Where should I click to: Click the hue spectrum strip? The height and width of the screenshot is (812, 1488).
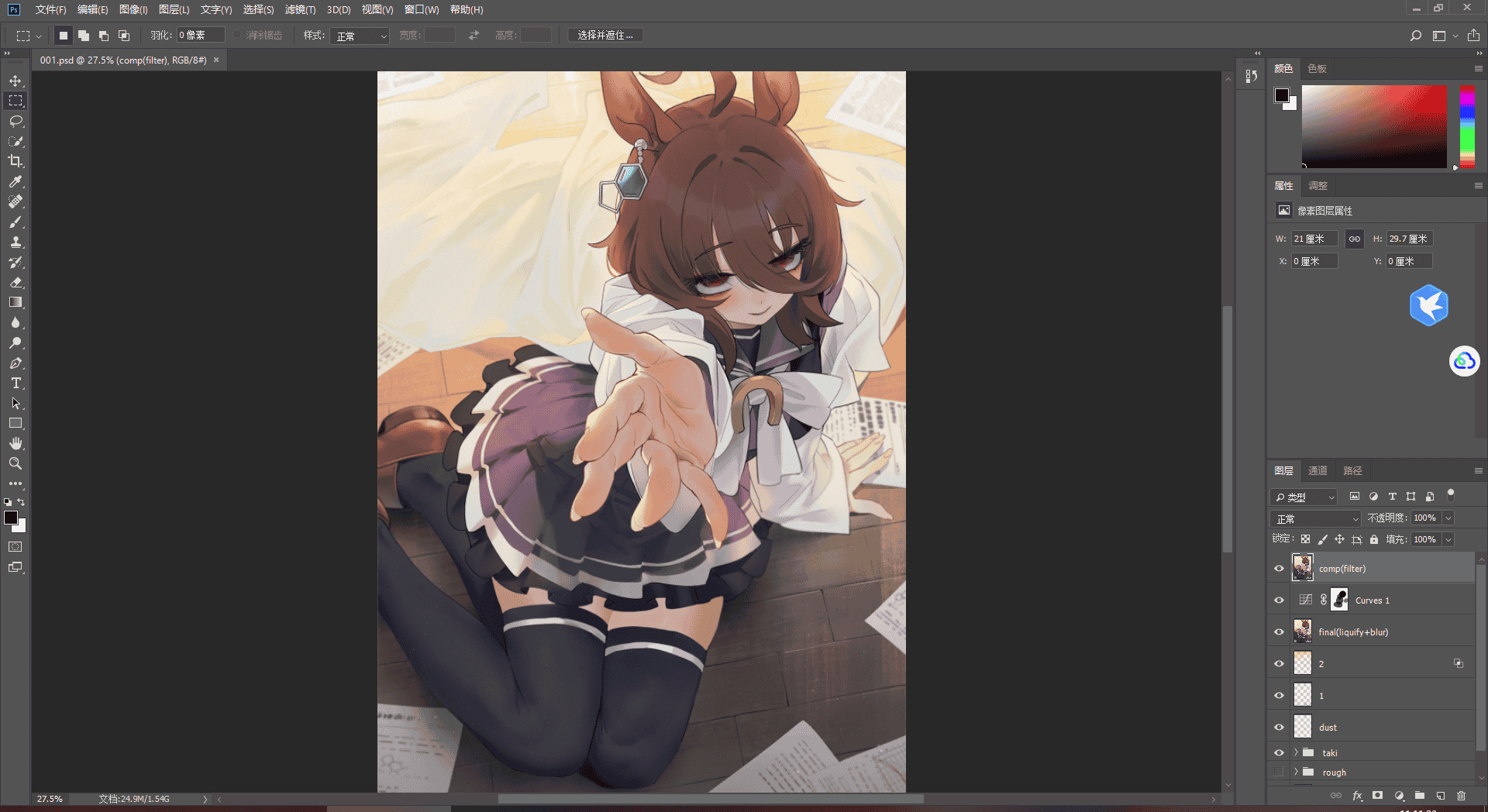point(1467,126)
